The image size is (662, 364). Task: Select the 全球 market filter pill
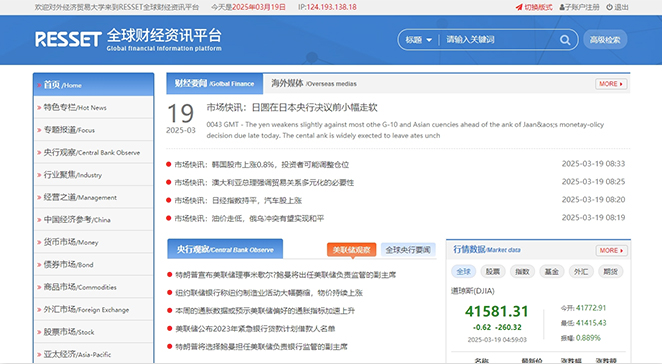pyautogui.click(x=463, y=272)
